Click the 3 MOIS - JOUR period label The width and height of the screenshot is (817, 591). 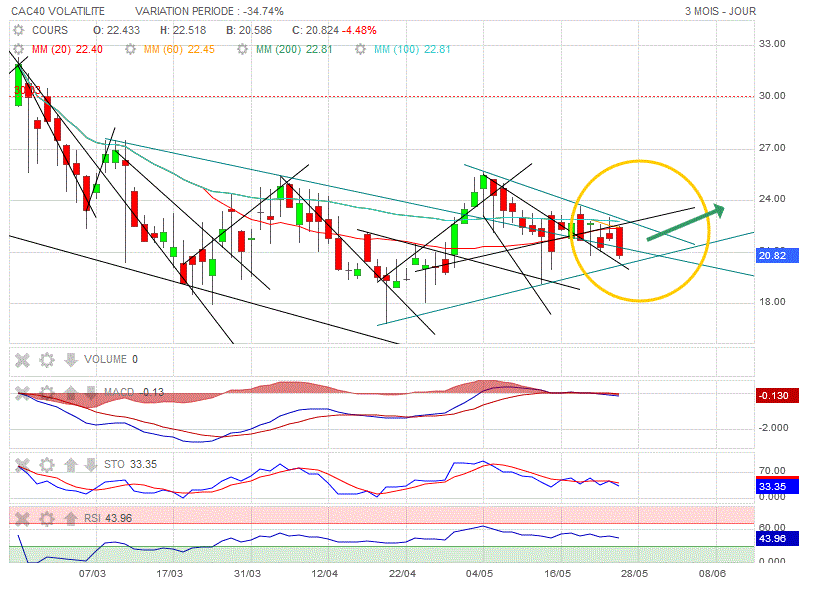point(720,11)
